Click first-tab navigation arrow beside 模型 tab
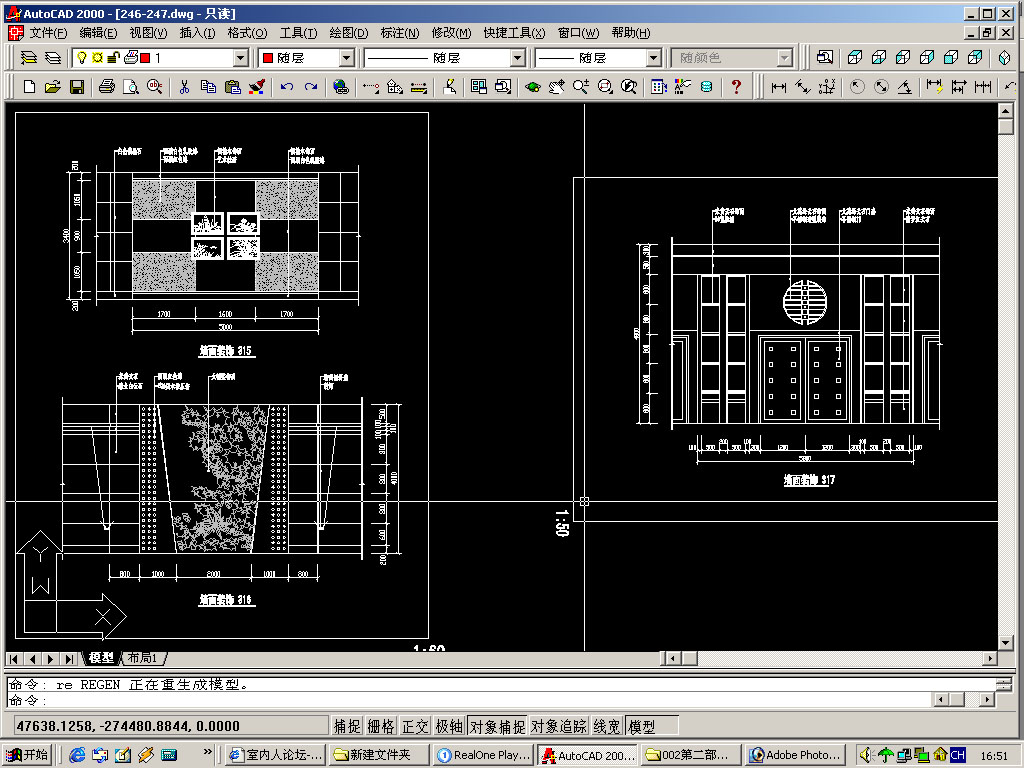The width and height of the screenshot is (1024, 768). 14,659
